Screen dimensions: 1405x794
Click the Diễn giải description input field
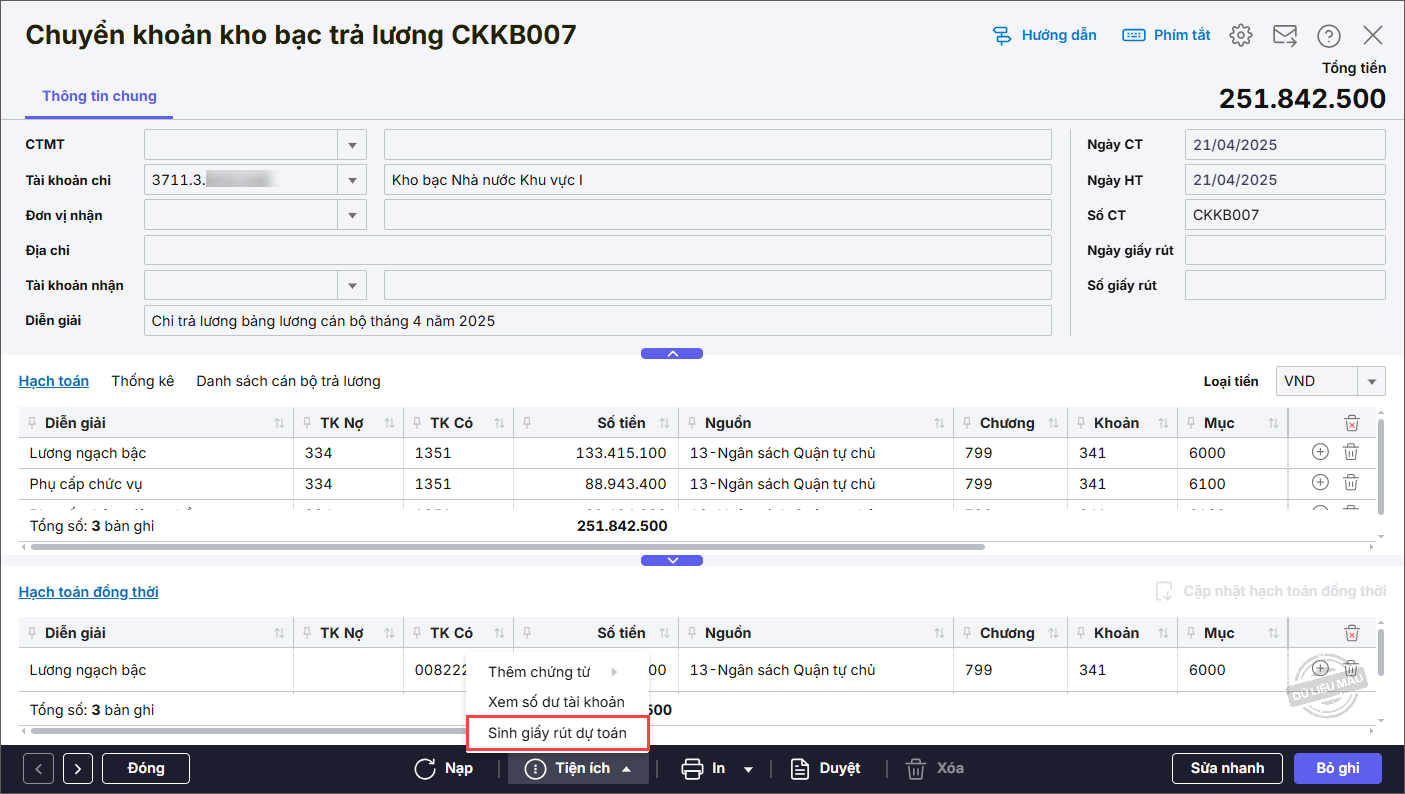click(597, 321)
